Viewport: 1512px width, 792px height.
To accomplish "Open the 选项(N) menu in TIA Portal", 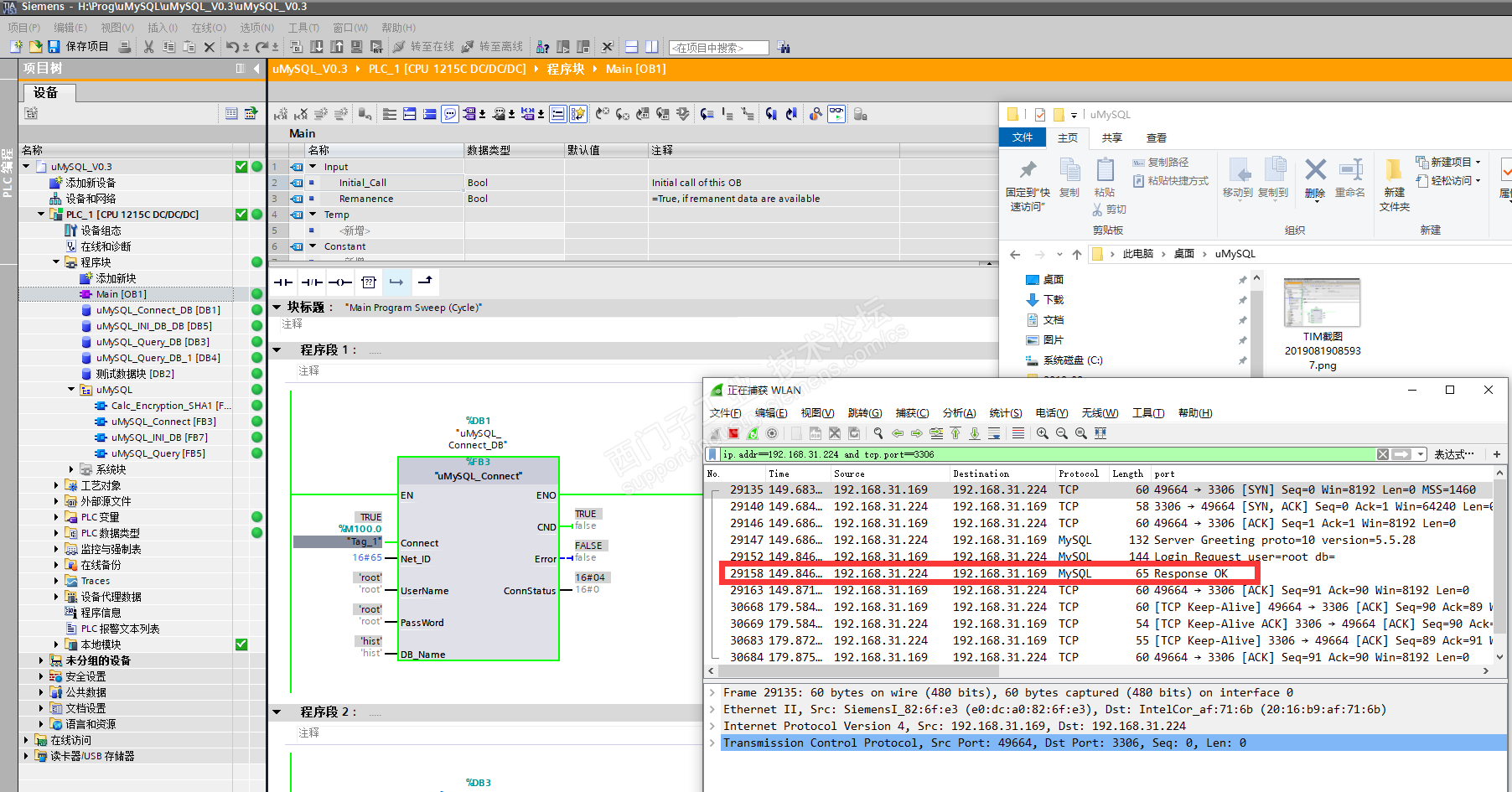I will click(256, 28).
